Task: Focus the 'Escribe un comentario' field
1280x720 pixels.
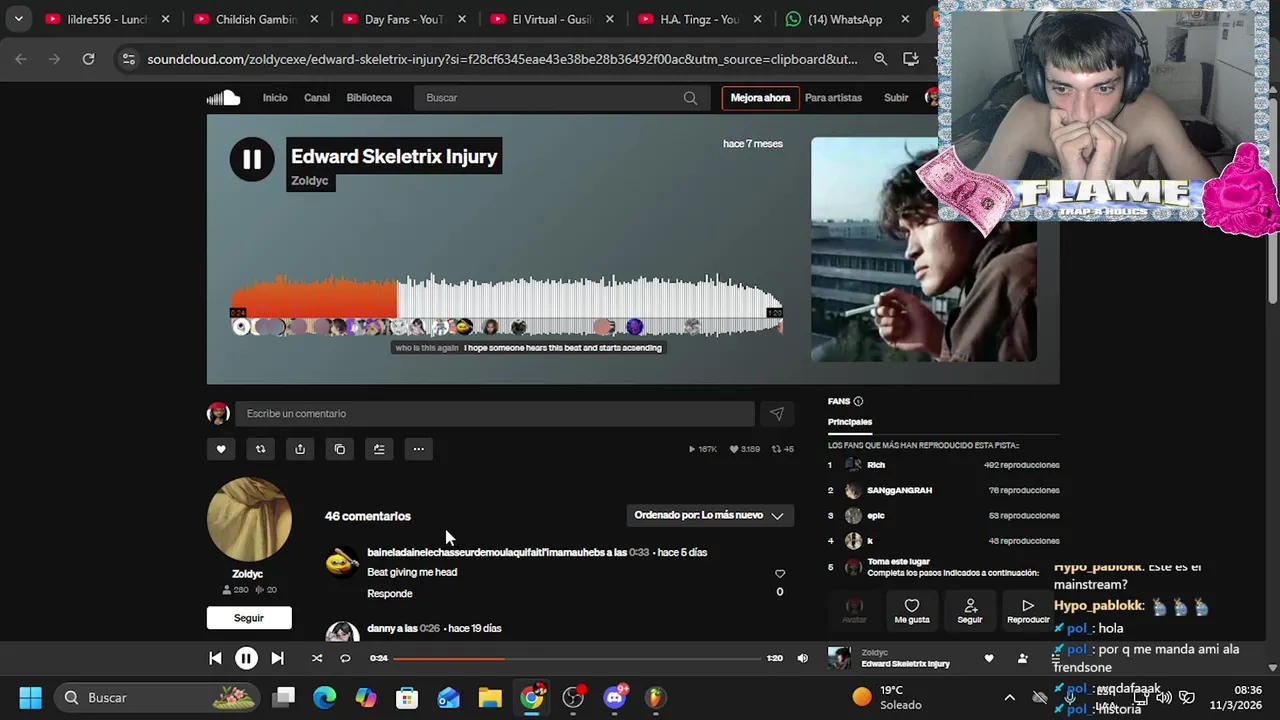Action: click(495, 413)
